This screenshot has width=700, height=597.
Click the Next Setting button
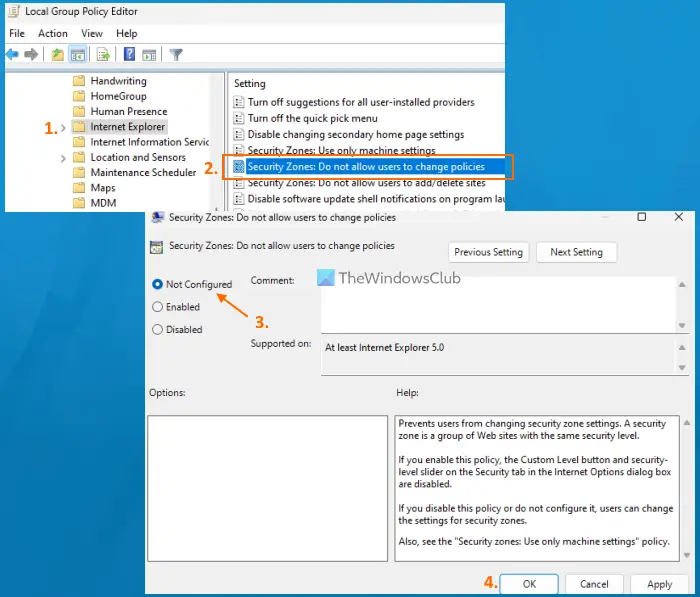click(x=576, y=252)
